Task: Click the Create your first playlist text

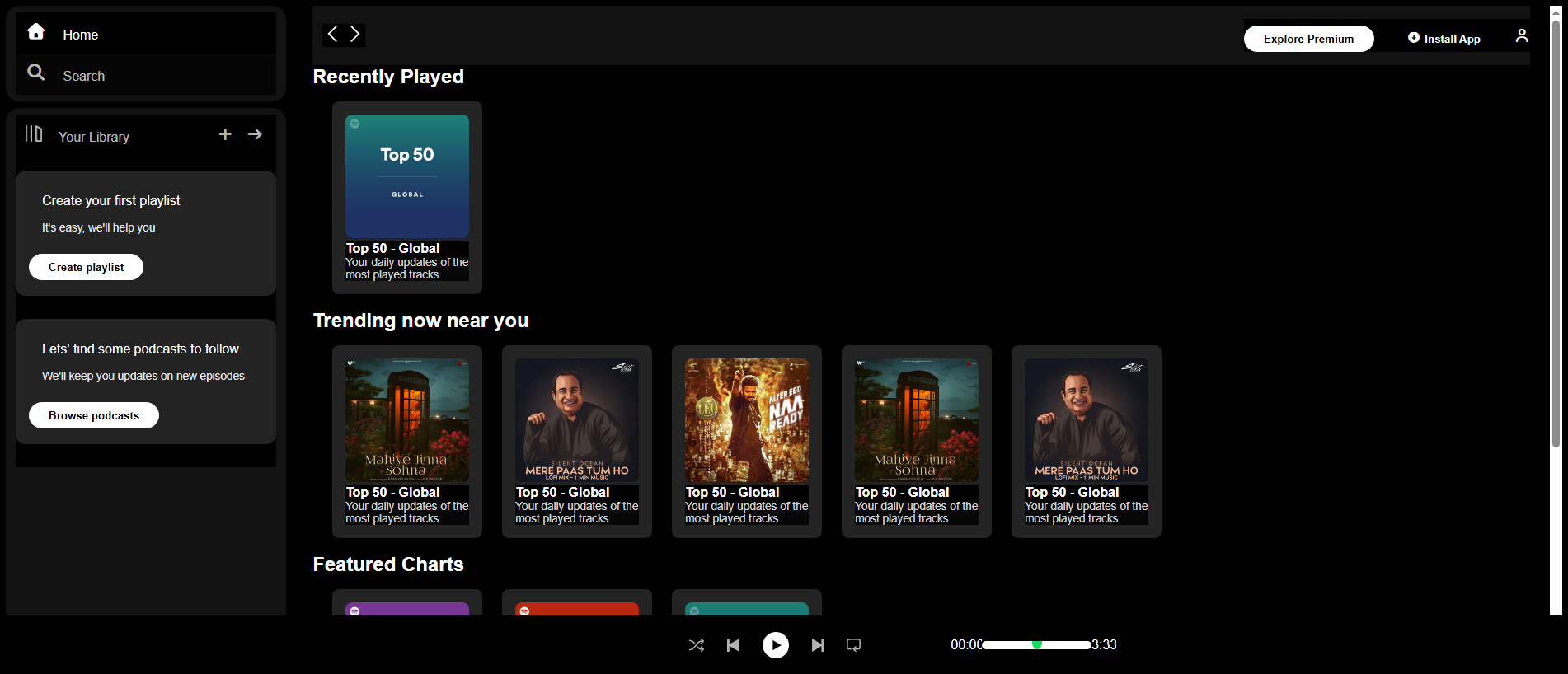Action: [x=111, y=200]
